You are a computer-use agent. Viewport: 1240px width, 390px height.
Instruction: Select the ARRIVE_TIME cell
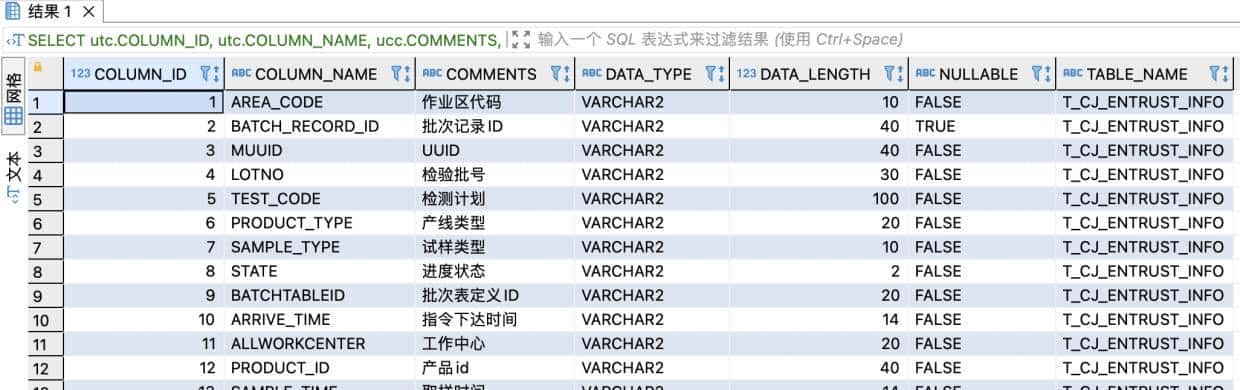click(x=319, y=319)
